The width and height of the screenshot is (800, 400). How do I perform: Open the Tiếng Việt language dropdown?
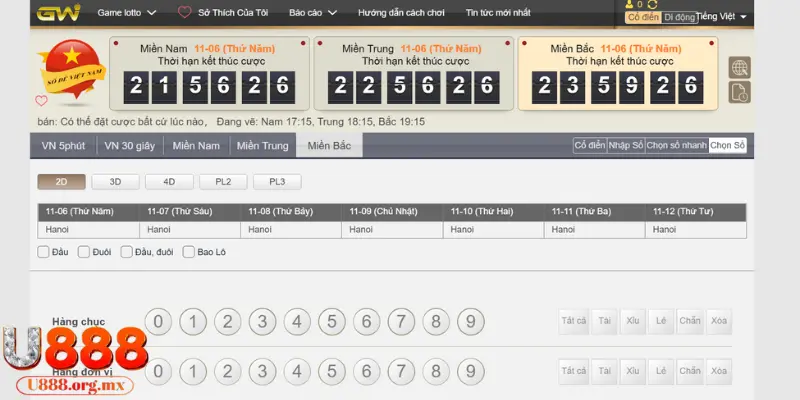point(721,16)
